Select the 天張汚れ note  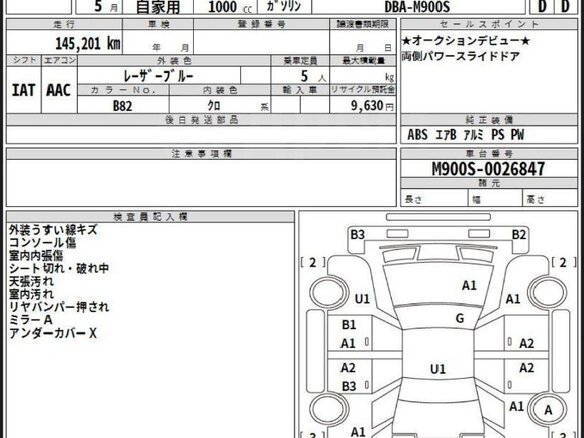31,282
